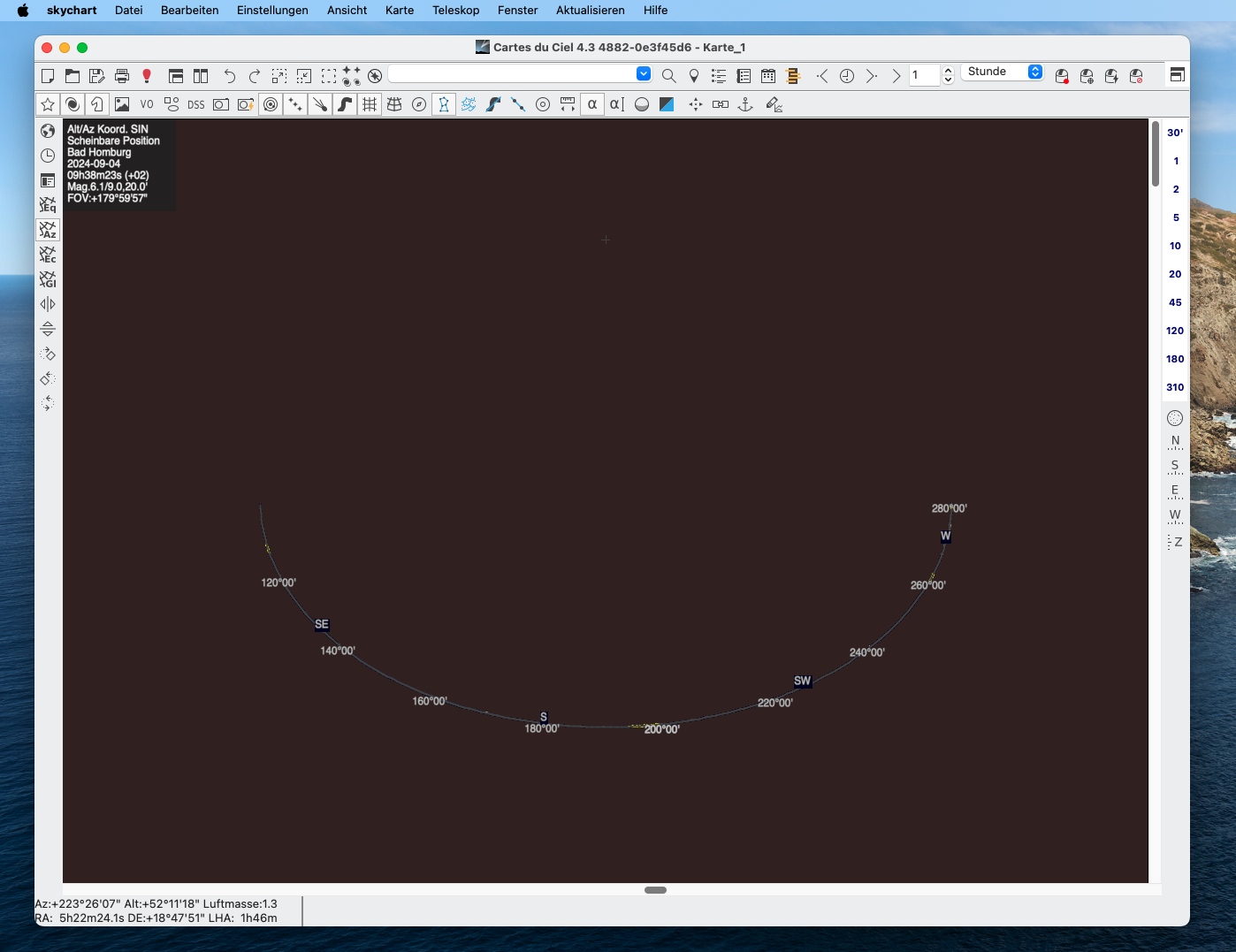
Task: Open the Bearbeiten menu
Action: point(190,11)
